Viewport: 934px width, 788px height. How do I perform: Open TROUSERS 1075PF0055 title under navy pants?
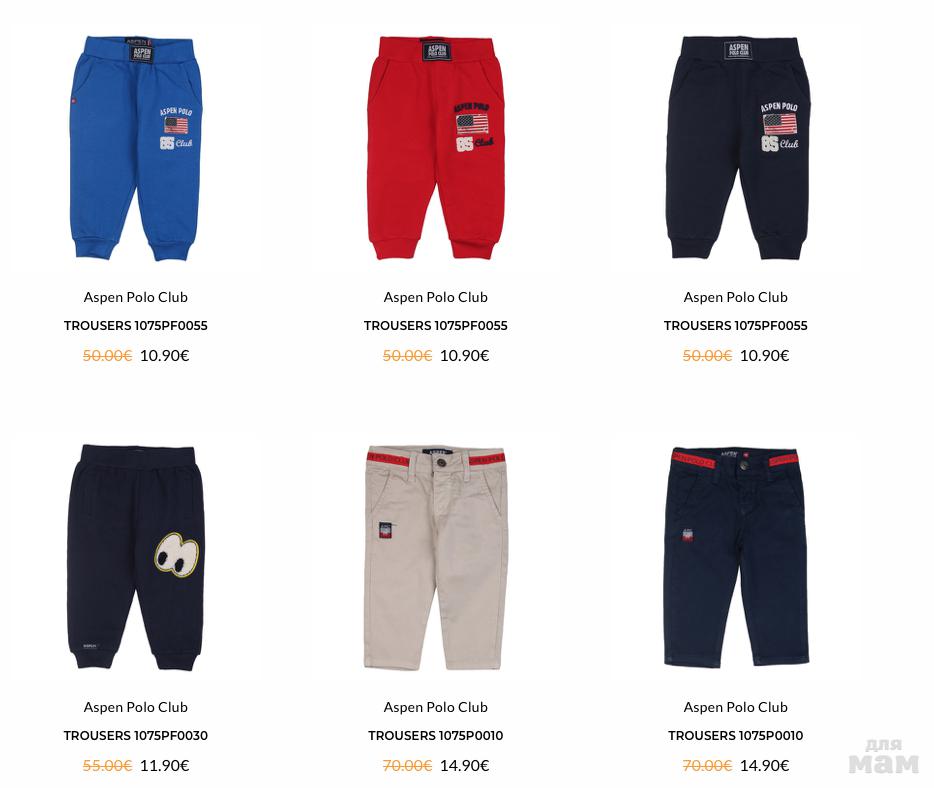[736, 326]
